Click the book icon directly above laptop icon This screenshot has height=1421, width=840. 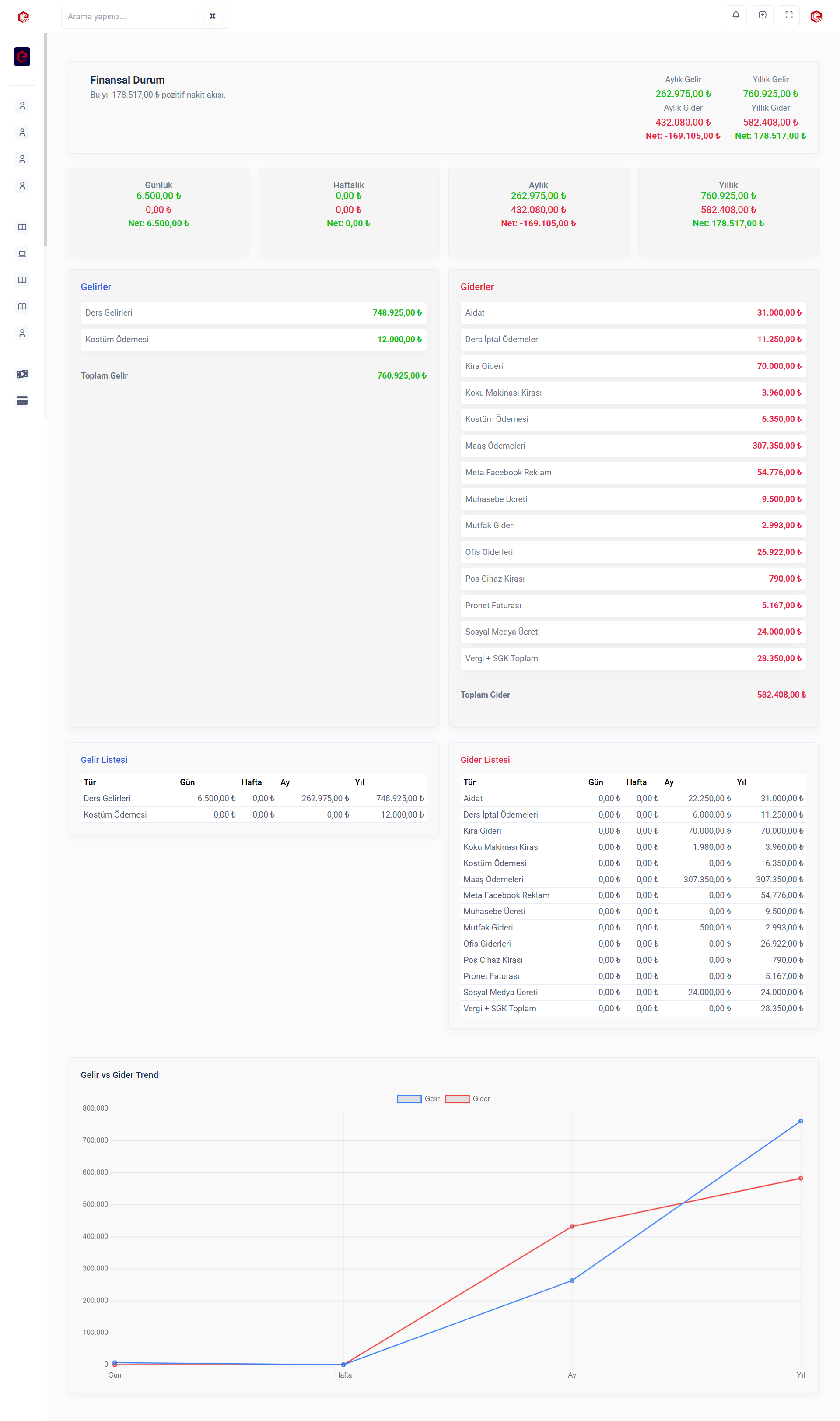point(22,227)
